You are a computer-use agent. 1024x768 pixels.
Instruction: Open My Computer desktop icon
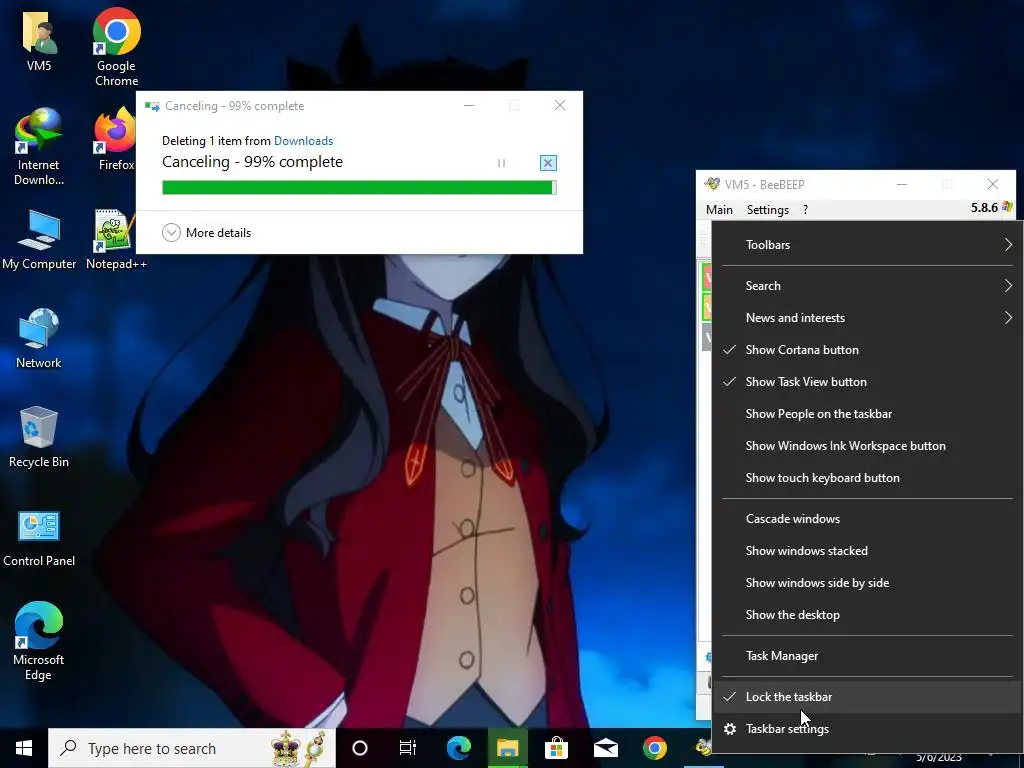39,240
